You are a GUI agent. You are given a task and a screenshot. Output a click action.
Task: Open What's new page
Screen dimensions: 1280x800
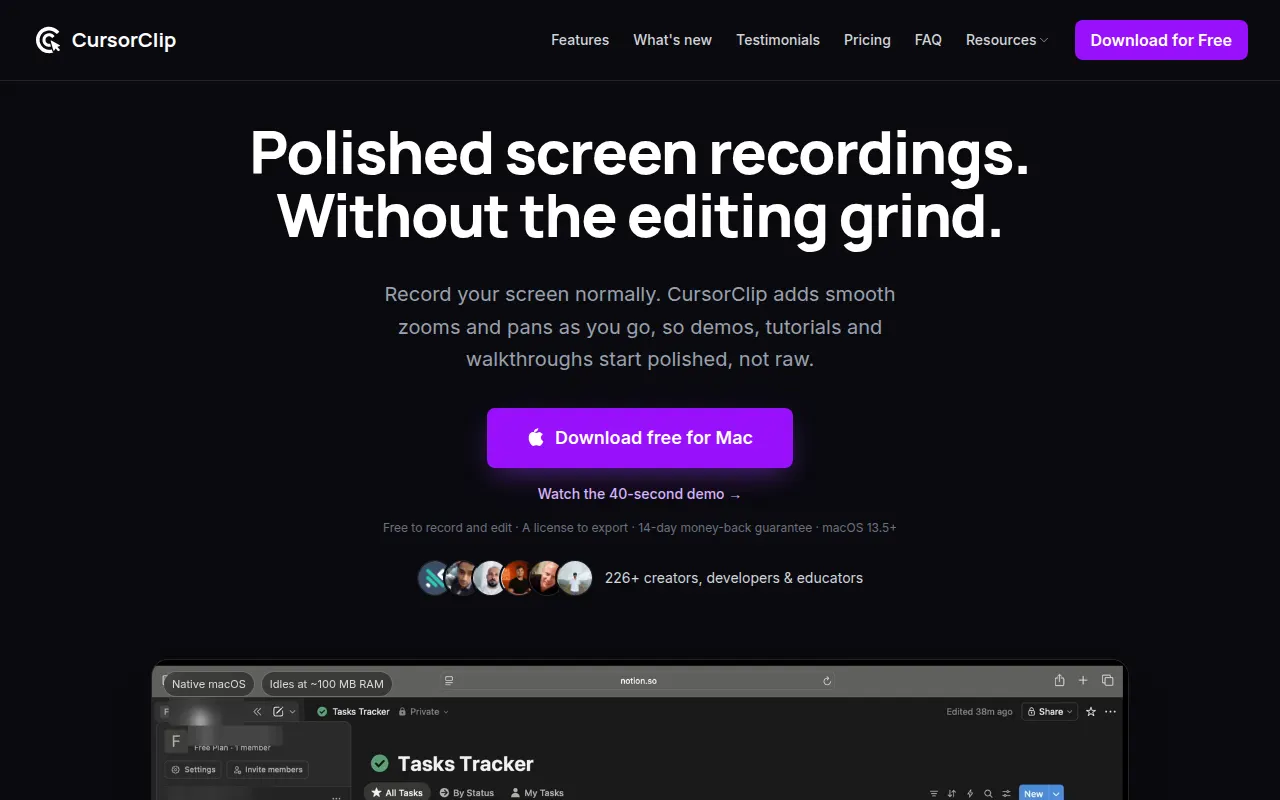pyautogui.click(x=672, y=40)
